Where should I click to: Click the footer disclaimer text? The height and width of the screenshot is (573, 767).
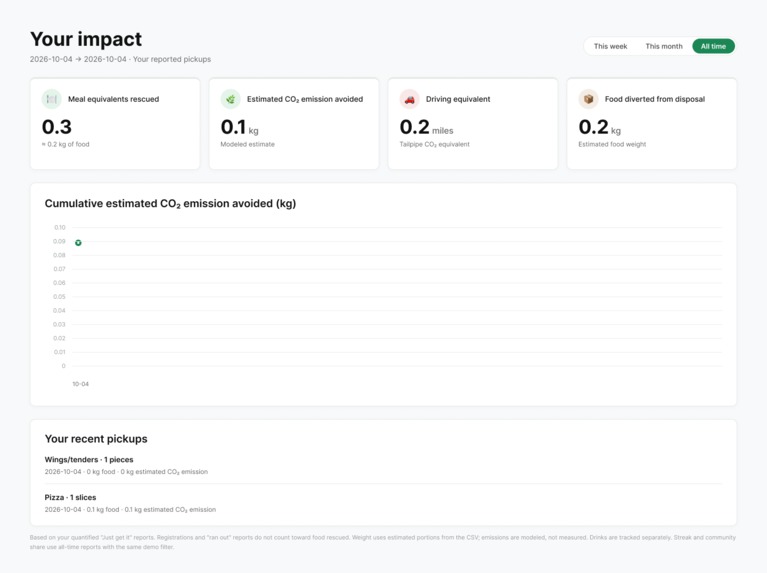(383, 542)
